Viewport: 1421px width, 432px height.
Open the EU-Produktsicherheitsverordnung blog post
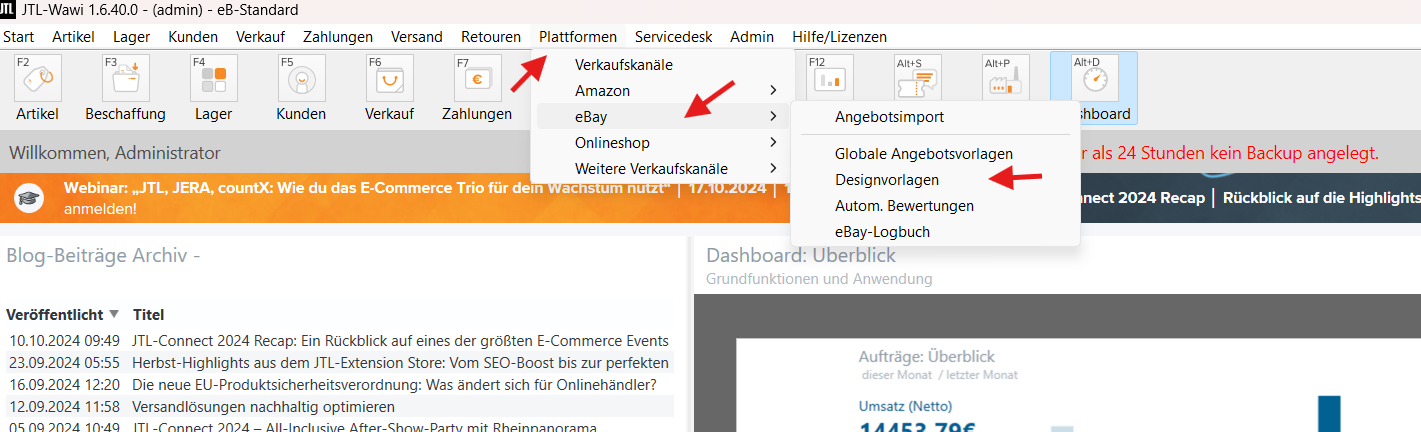coord(394,385)
